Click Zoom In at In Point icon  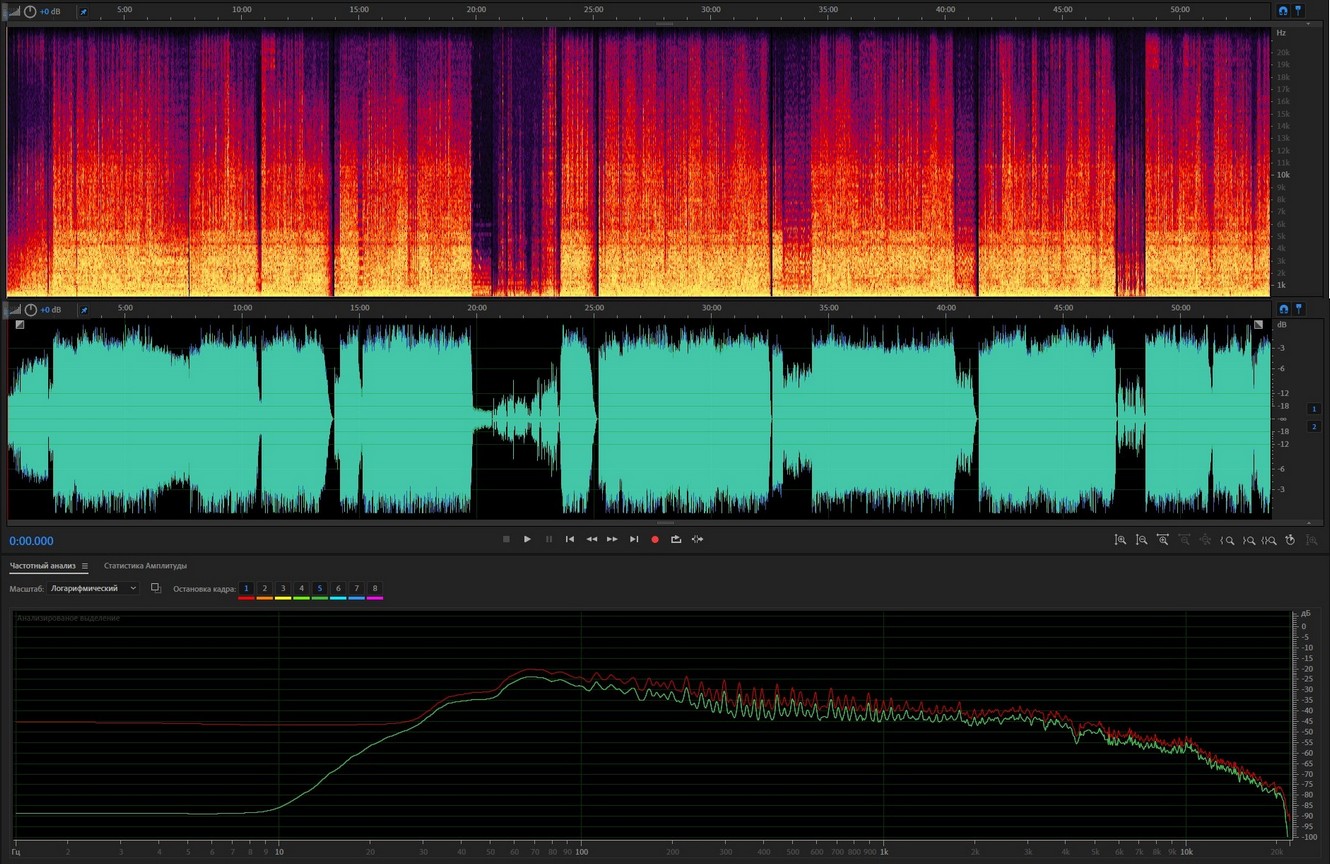(1228, 540)
